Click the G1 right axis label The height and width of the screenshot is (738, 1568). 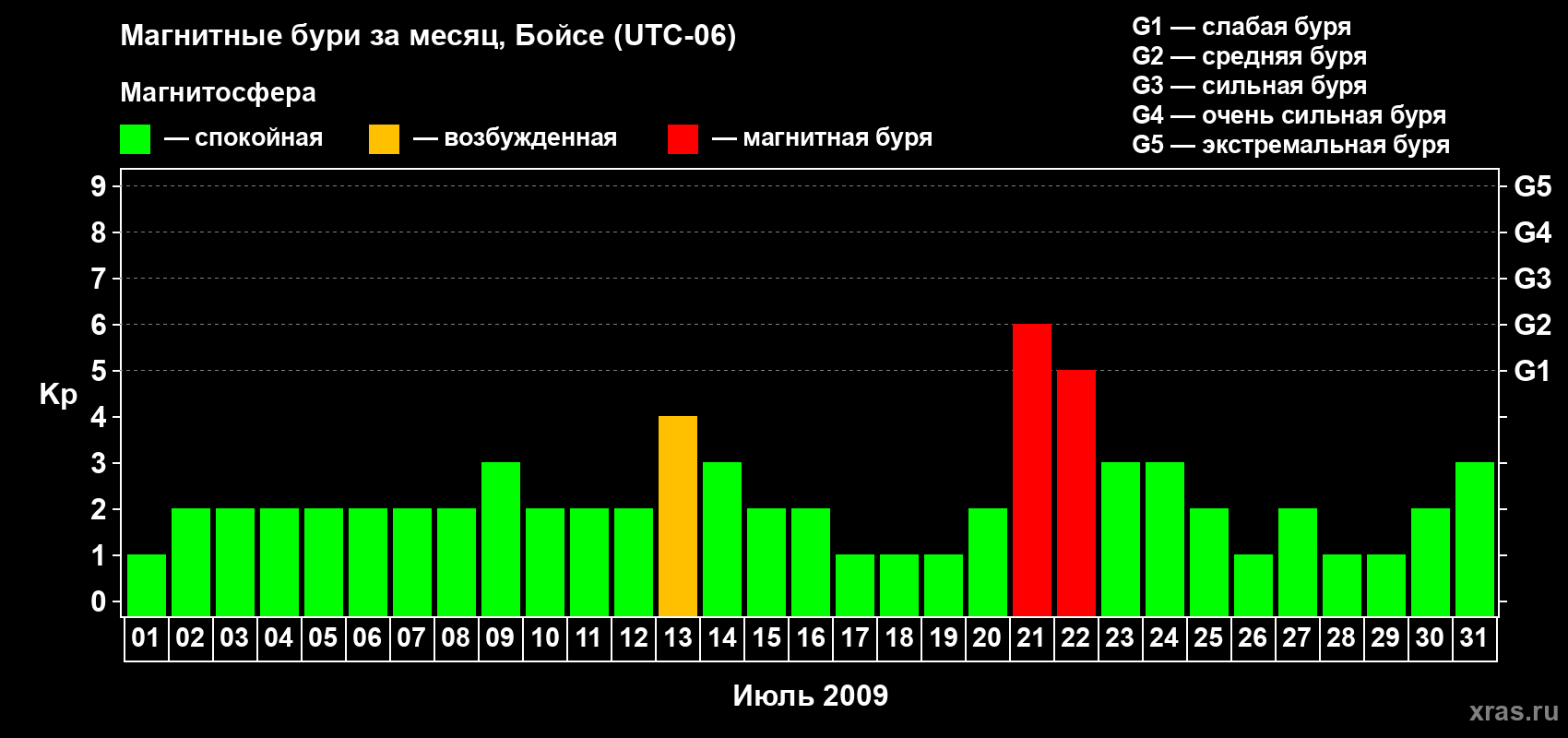coord(1532,371)
